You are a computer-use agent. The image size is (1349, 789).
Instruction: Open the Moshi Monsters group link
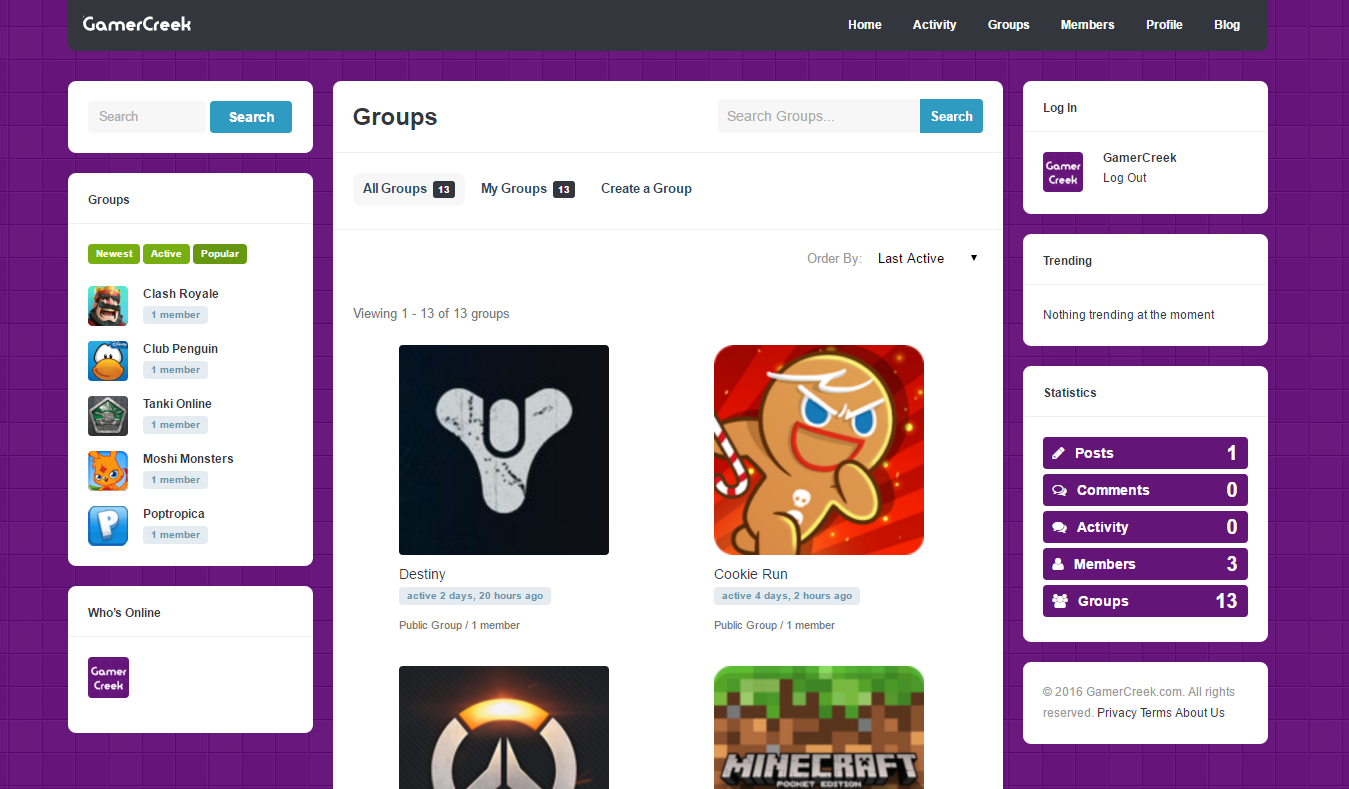pyautogui.click(x=188, y=459)
